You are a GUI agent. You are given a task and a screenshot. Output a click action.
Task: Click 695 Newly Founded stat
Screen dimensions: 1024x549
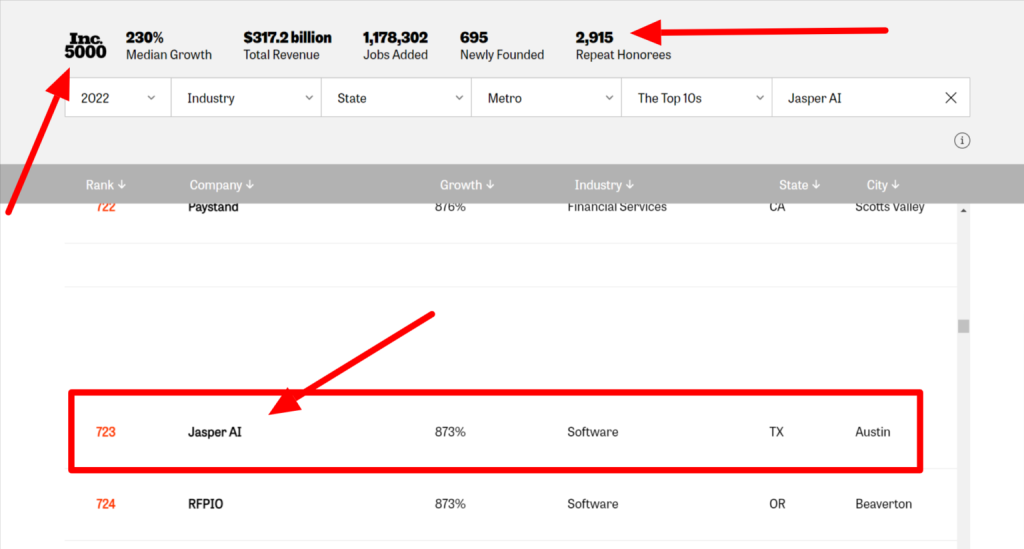point(502,46)
